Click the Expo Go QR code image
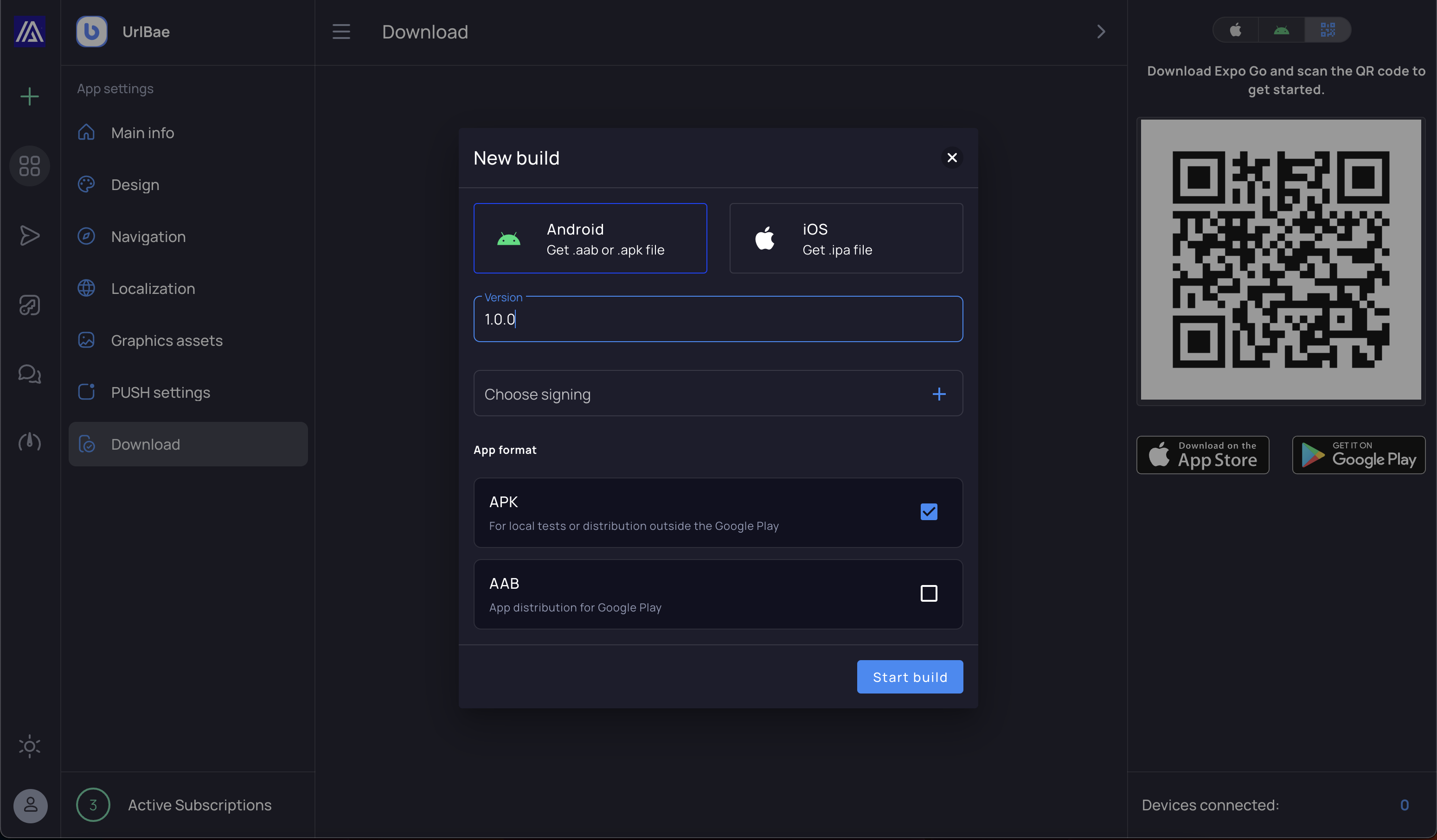This screenshot has height=840, width=1437. [x=1280, y=259]
